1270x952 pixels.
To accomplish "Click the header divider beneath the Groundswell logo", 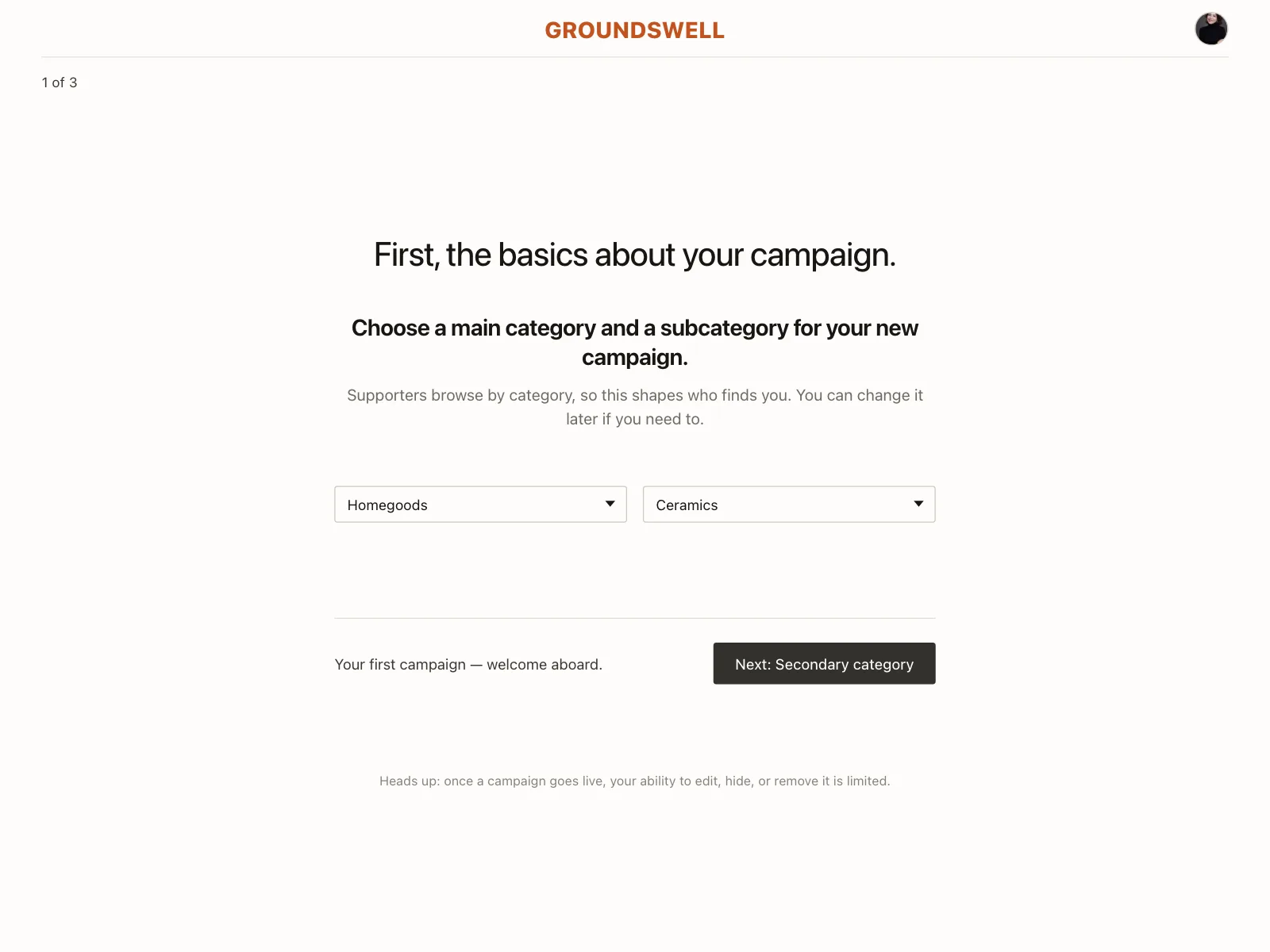I will coord(634,57).
